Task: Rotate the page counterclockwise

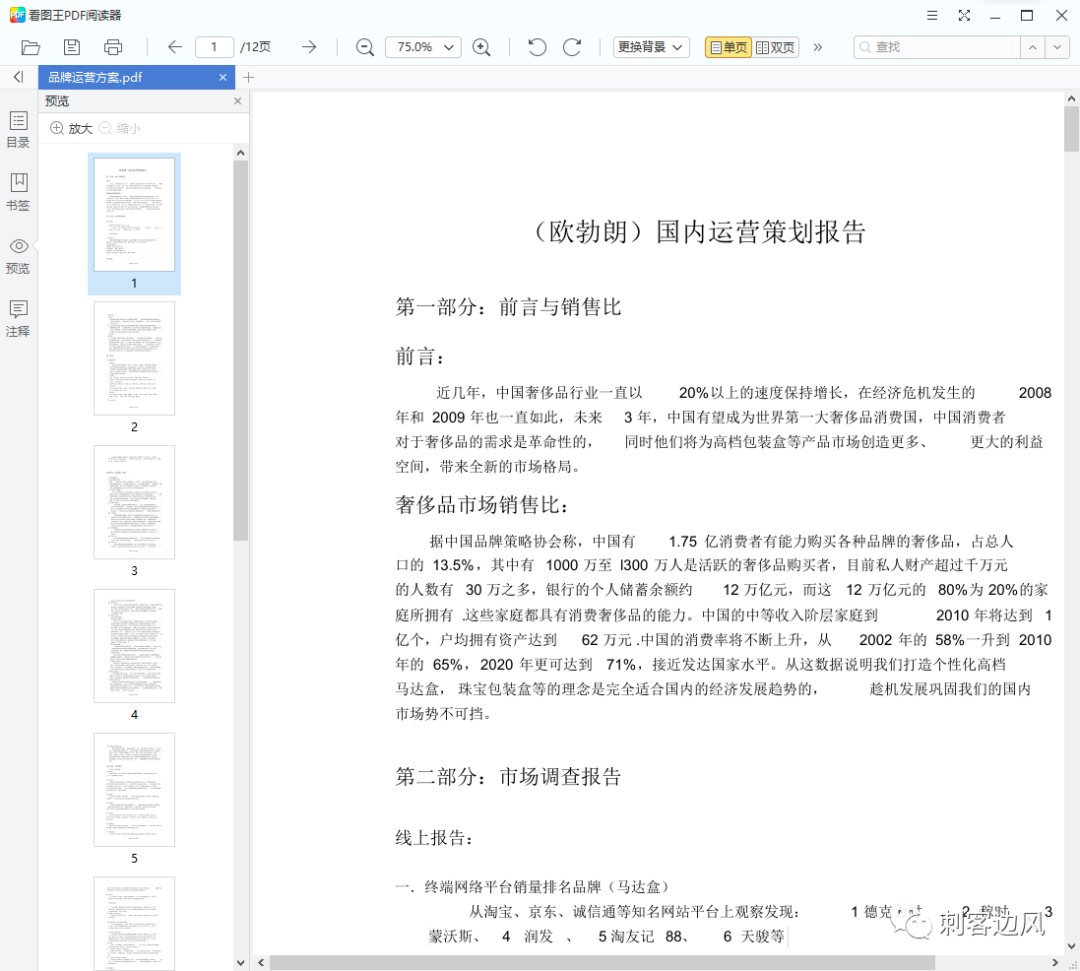Action: [537, 47]
